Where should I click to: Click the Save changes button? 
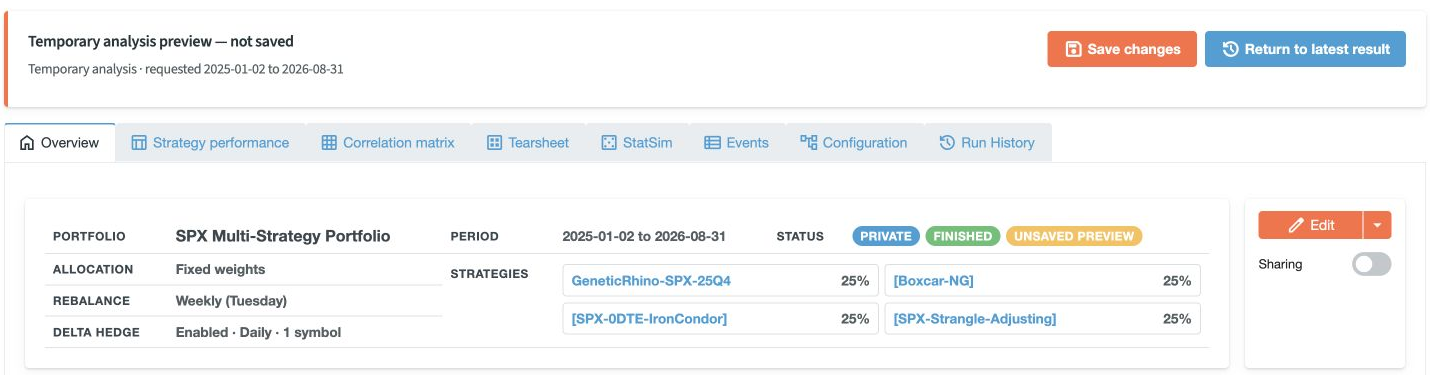tap(1122, 49)
